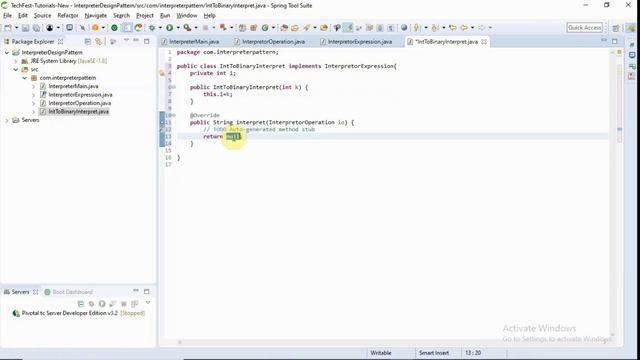Viewport: 640px width, 360px height.
Task: Click the New Java Package toolbar icon
Action: (253, 28)
